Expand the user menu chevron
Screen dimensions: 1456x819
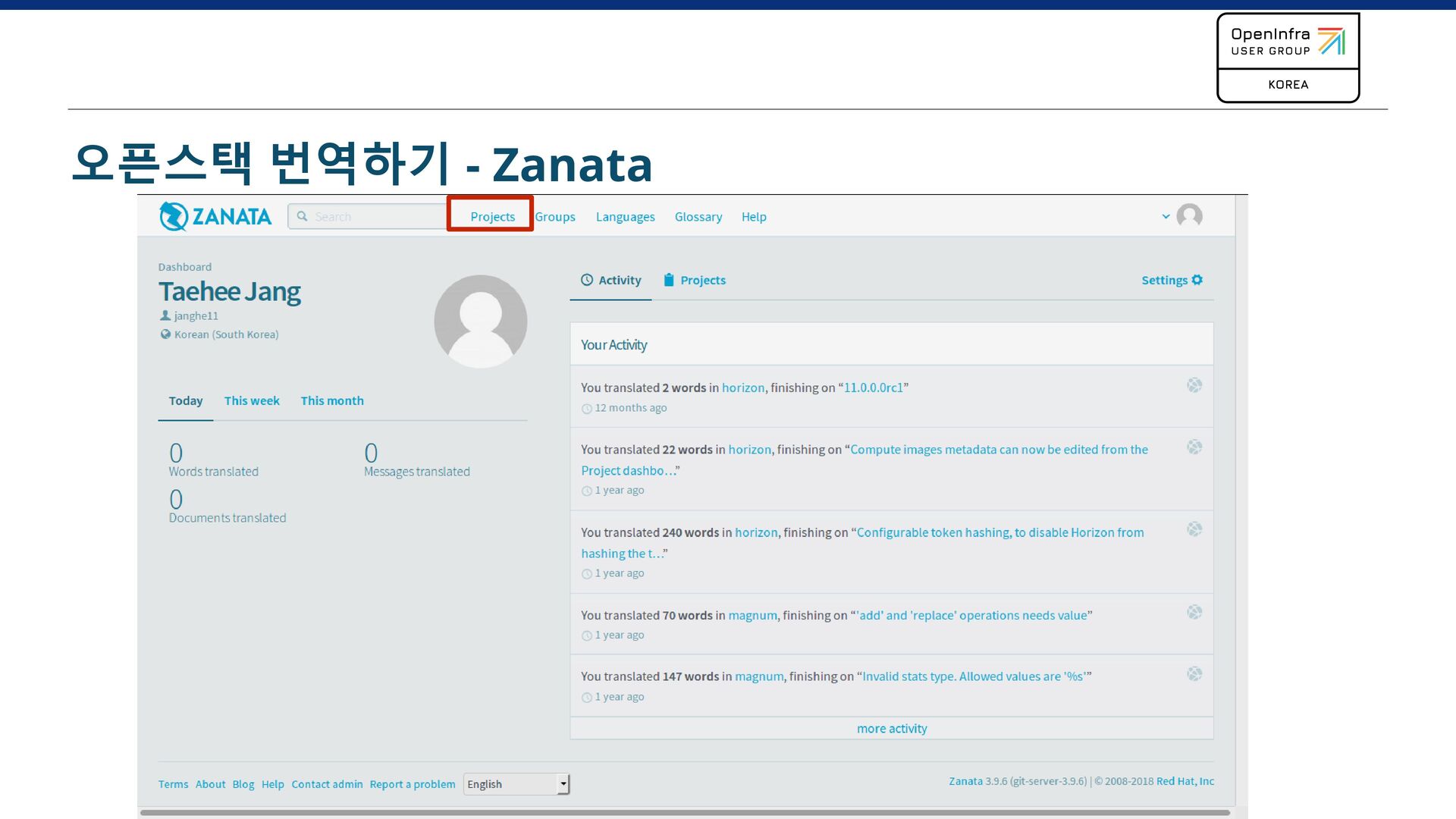(x=1166, y=217)
